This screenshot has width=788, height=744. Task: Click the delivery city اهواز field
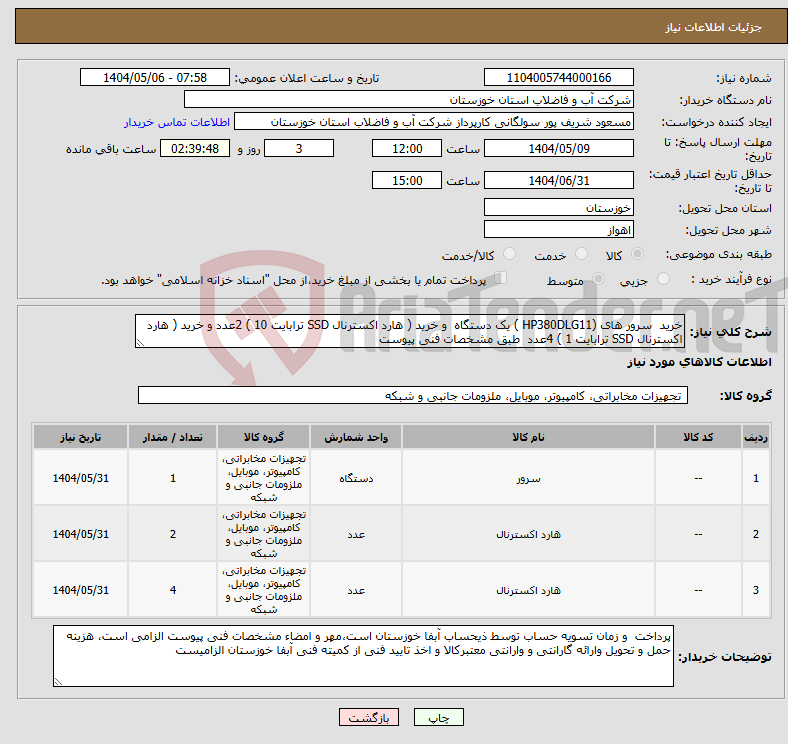point(559,229)
